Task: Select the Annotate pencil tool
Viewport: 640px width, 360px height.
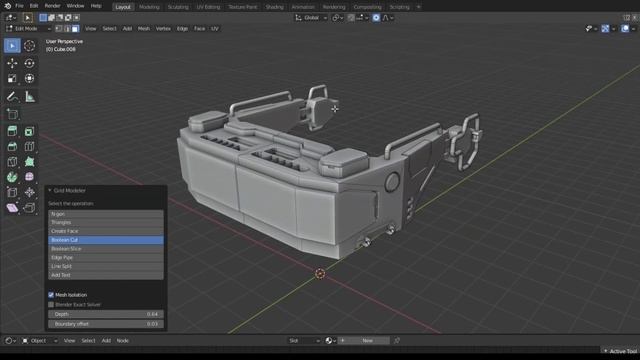Action: point(12,97)
